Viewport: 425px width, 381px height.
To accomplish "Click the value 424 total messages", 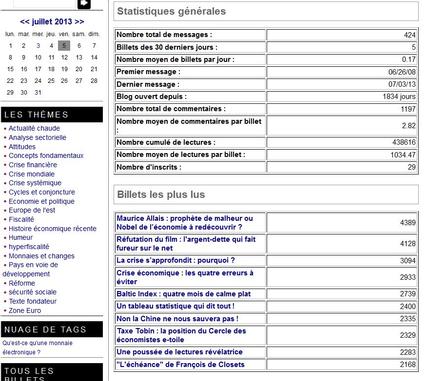I will click(410, 35).
